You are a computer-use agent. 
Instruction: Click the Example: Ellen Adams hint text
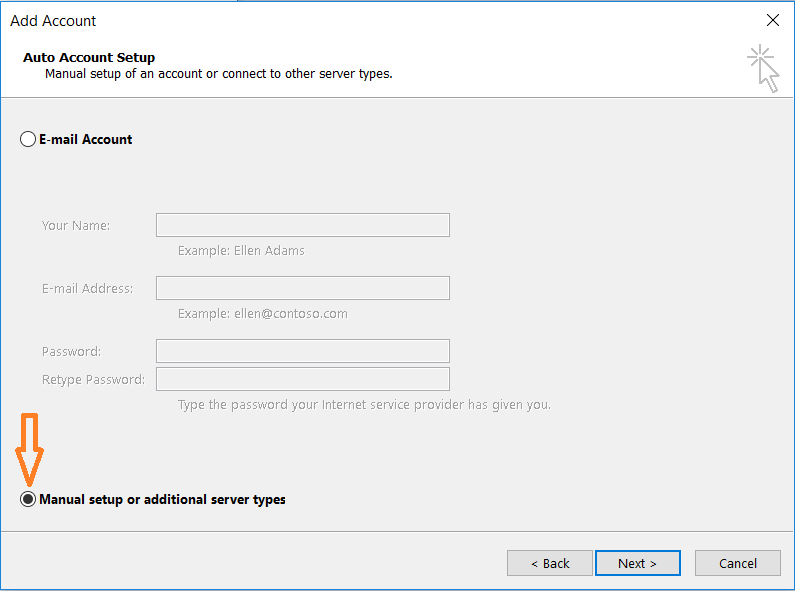pos(241,250)
